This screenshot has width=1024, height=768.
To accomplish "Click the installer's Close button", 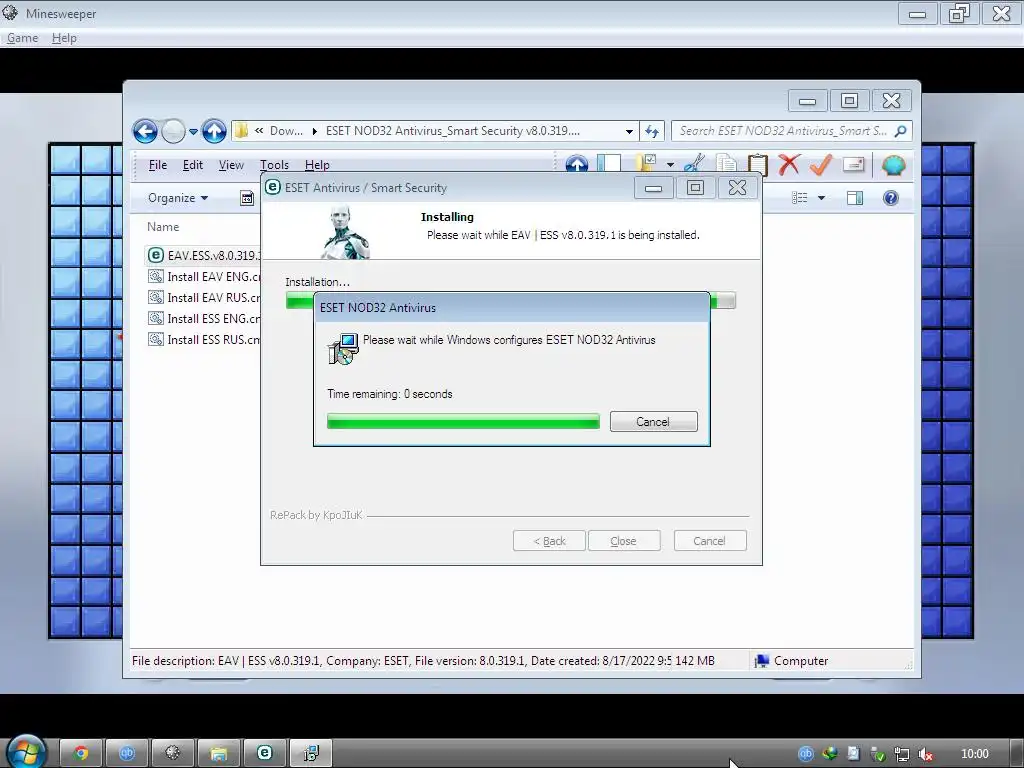I will [624, 541].
